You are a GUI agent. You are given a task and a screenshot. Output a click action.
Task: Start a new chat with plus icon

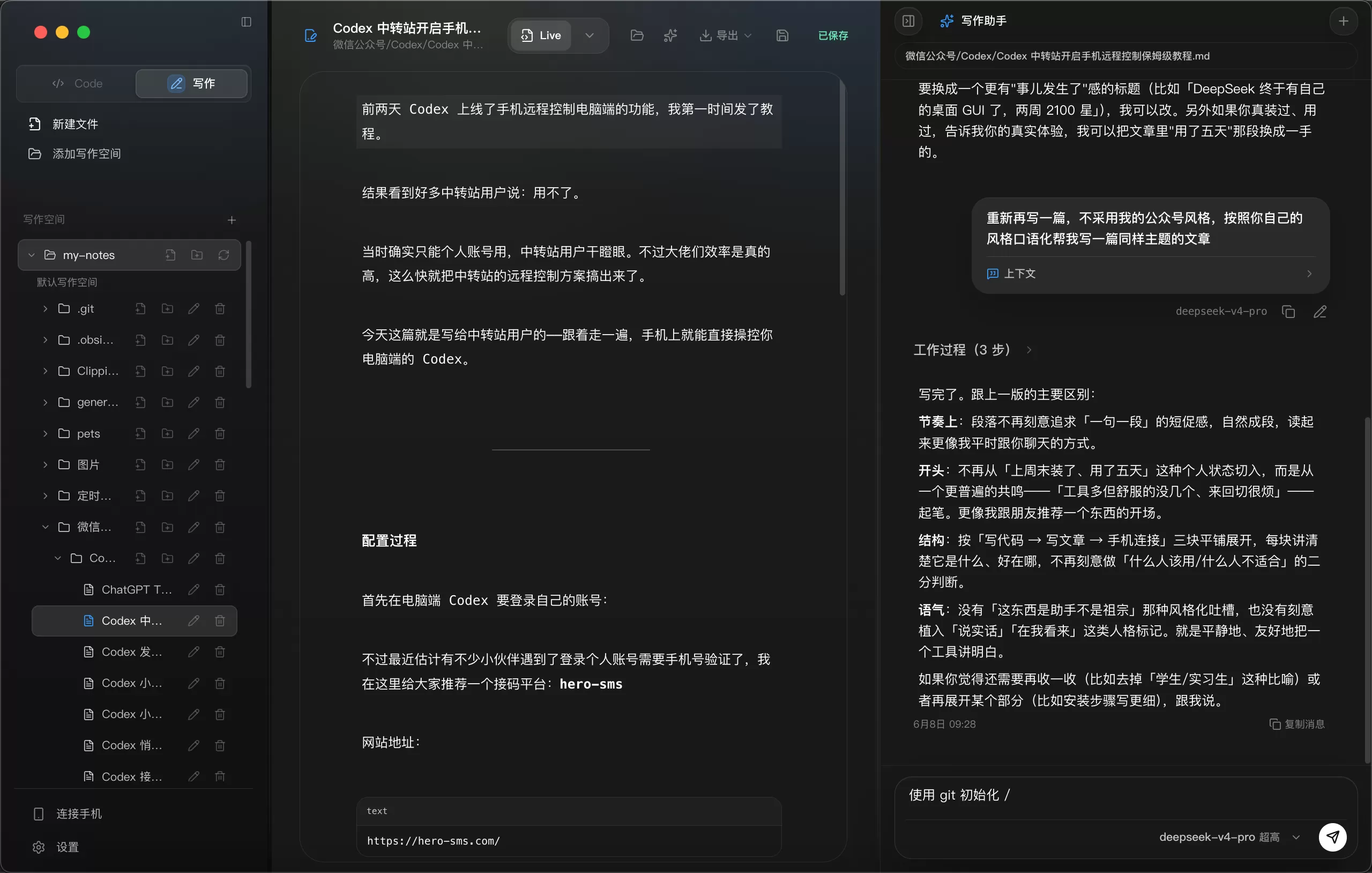[x=1343, y=21]
